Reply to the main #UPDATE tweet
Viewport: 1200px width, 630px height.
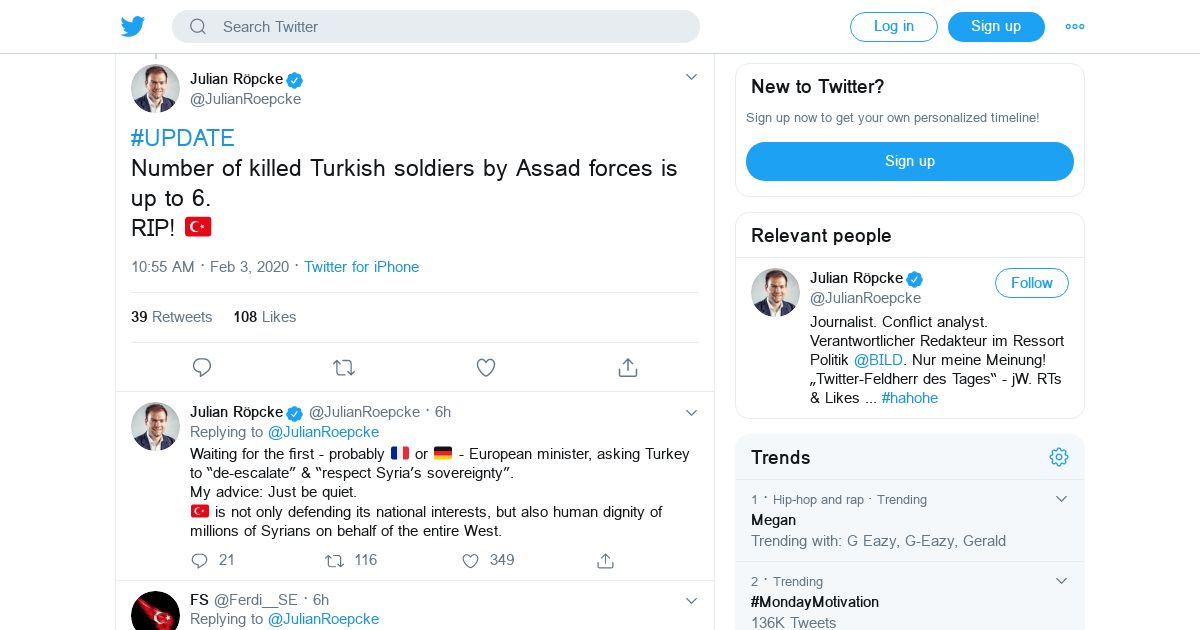click(x=202, y=368)
